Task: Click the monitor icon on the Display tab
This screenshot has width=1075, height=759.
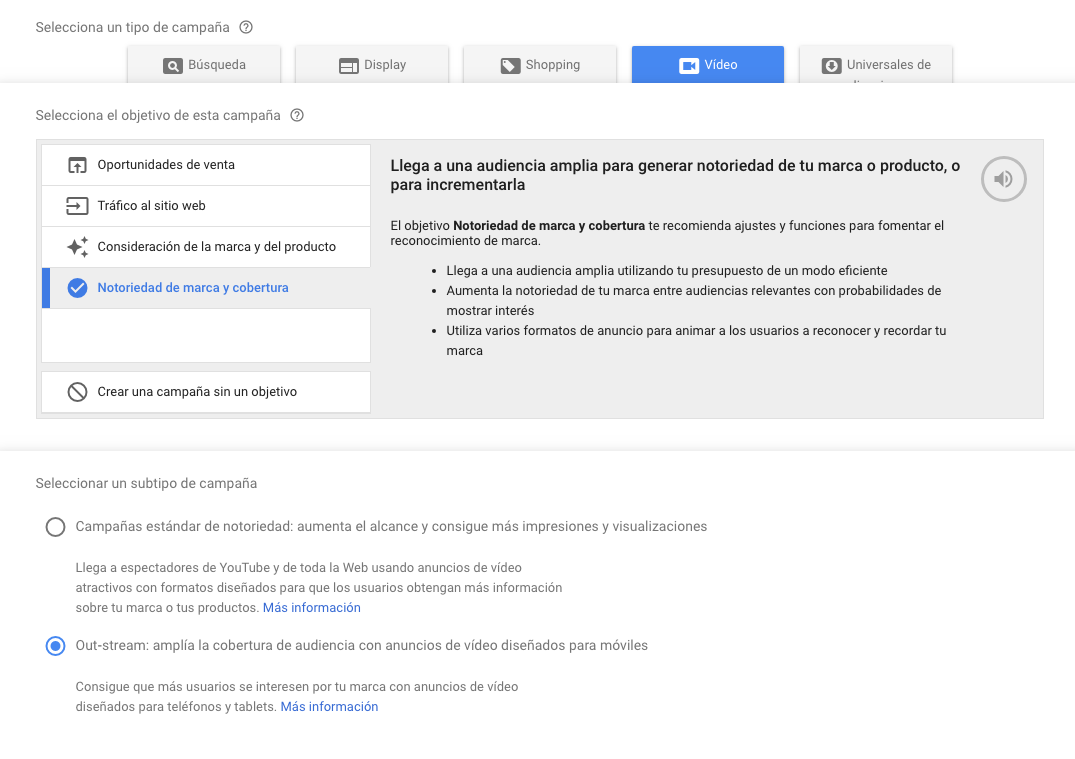Action: 348,64
